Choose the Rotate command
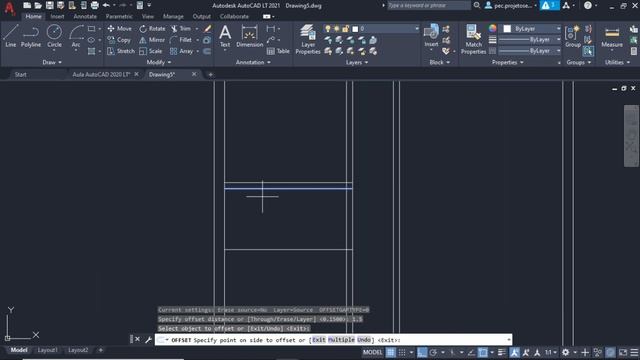 pos(152,29)
